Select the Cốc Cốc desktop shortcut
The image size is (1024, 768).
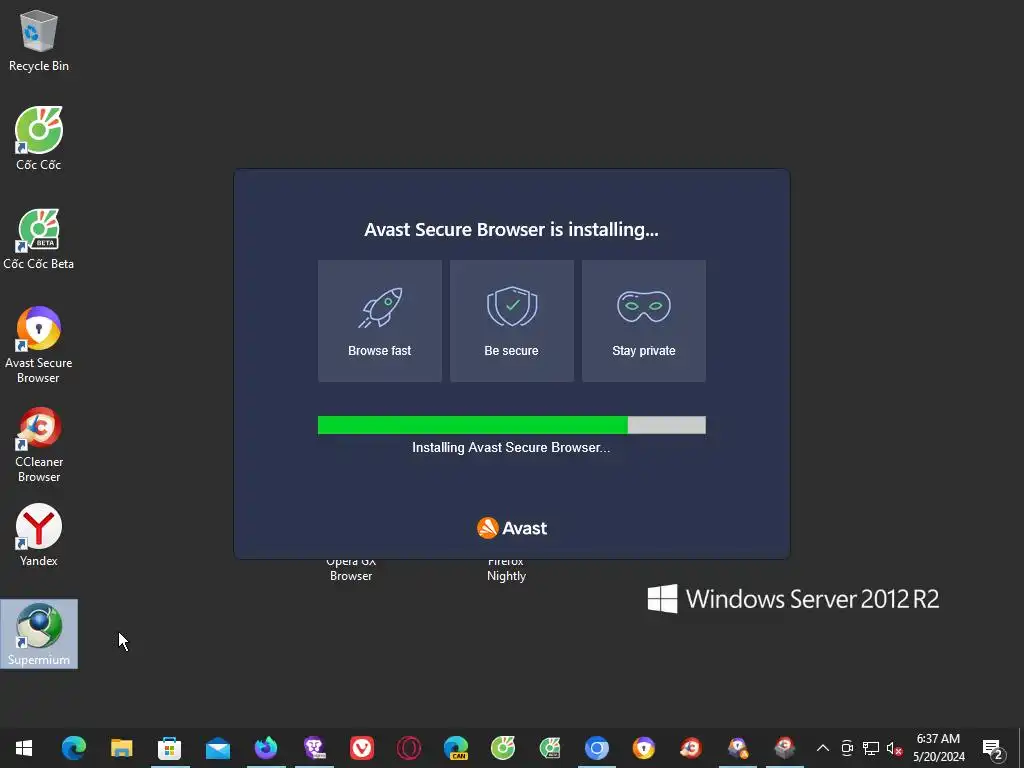pyautogui.click(x=39, y=138)
